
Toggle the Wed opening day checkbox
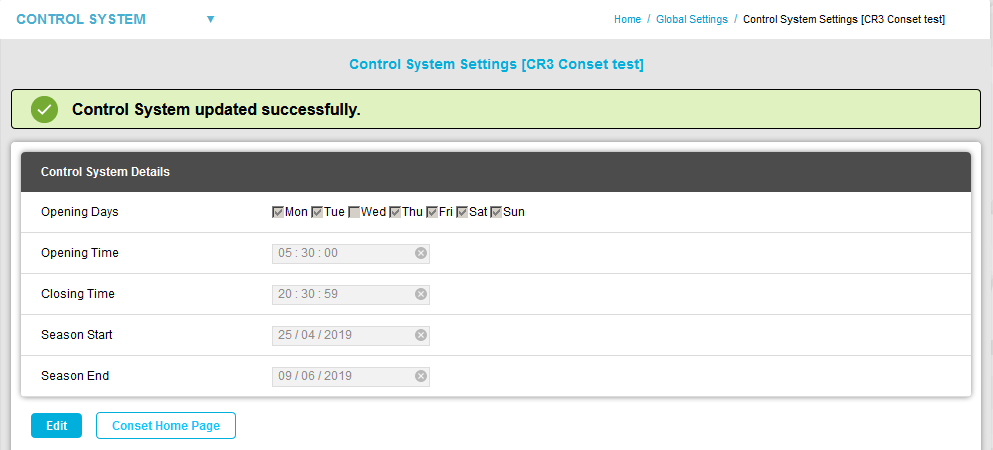point(354,212)
